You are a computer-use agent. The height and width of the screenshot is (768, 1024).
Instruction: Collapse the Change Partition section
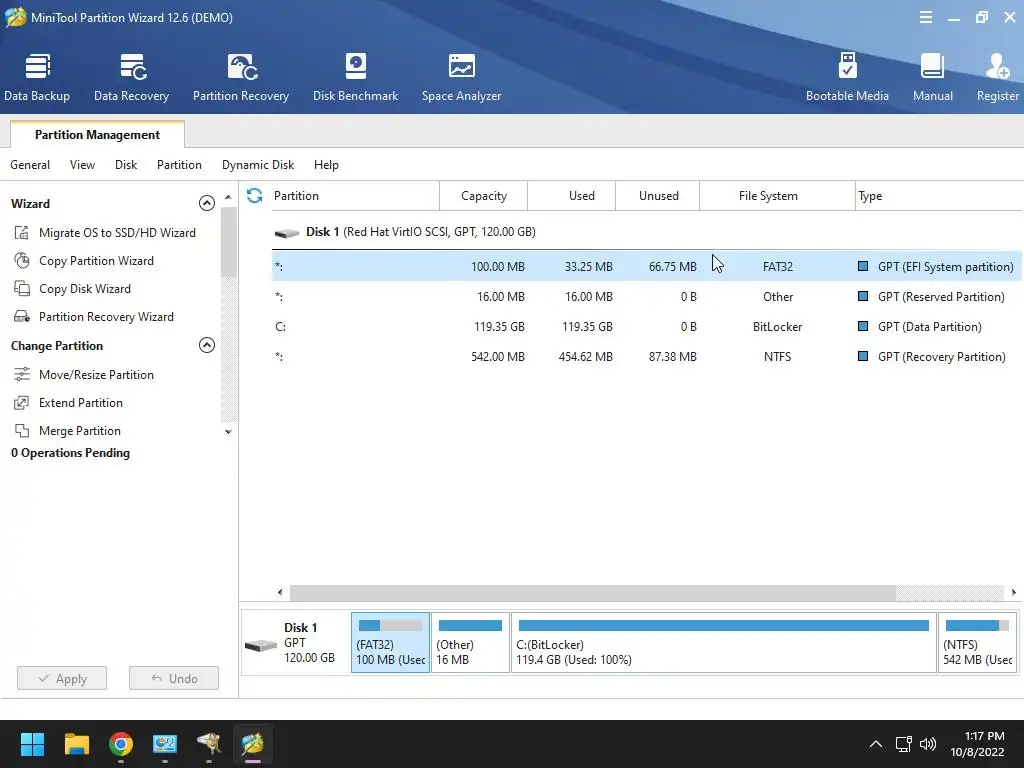pyautogui.click(x=206, y=345)
